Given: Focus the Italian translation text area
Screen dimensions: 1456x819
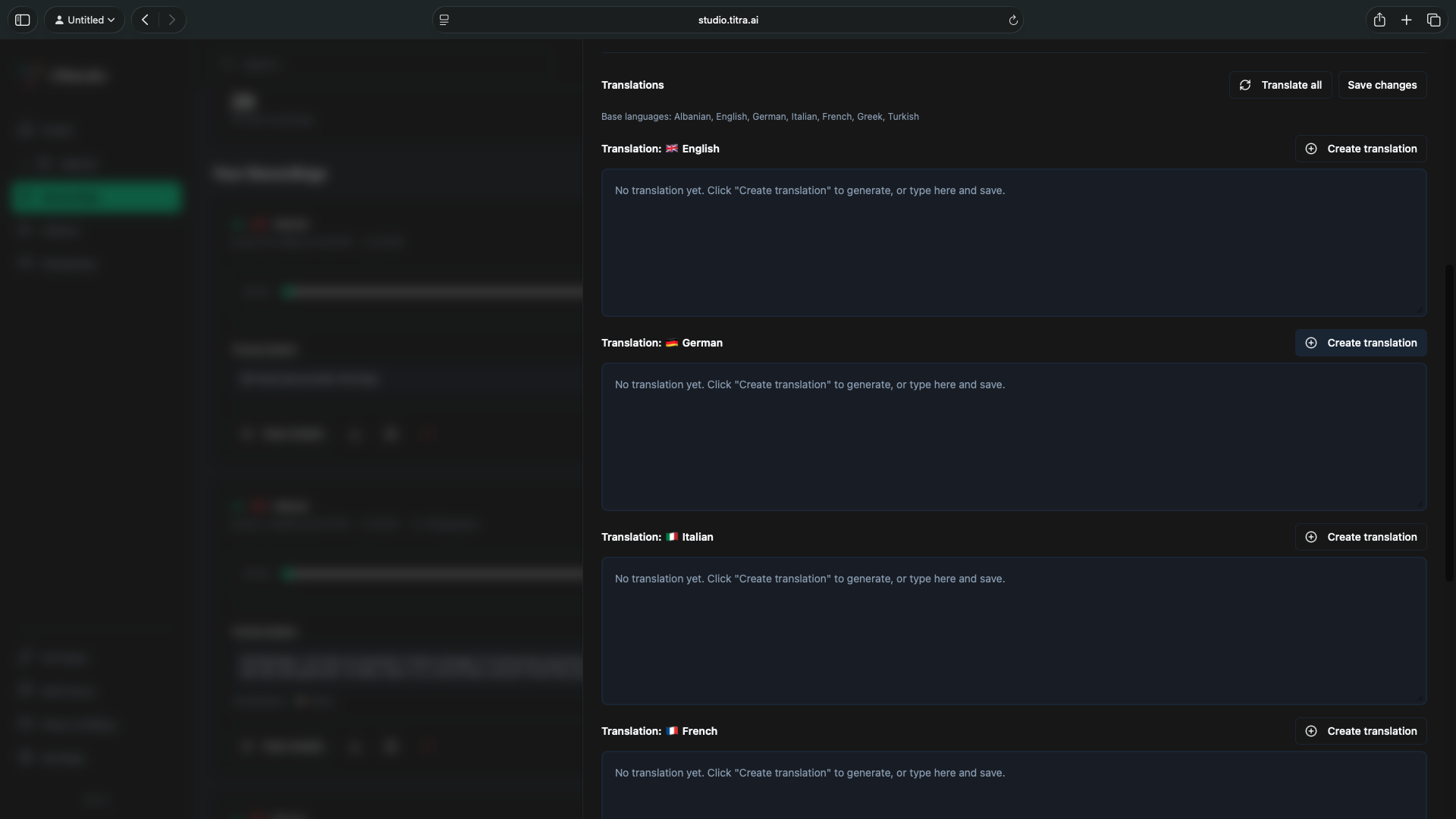Looking at the screenshot, I should 1014,631.
